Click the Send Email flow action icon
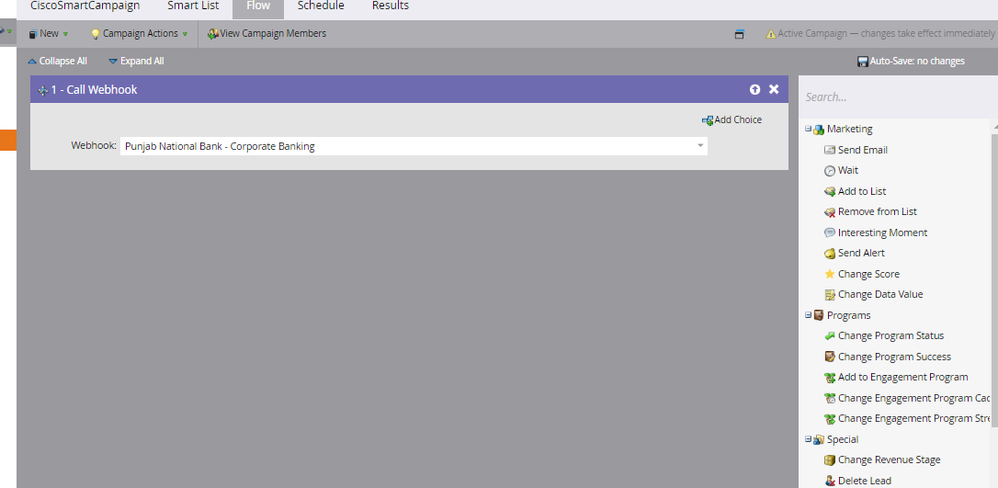 click(x=829, y=150)
